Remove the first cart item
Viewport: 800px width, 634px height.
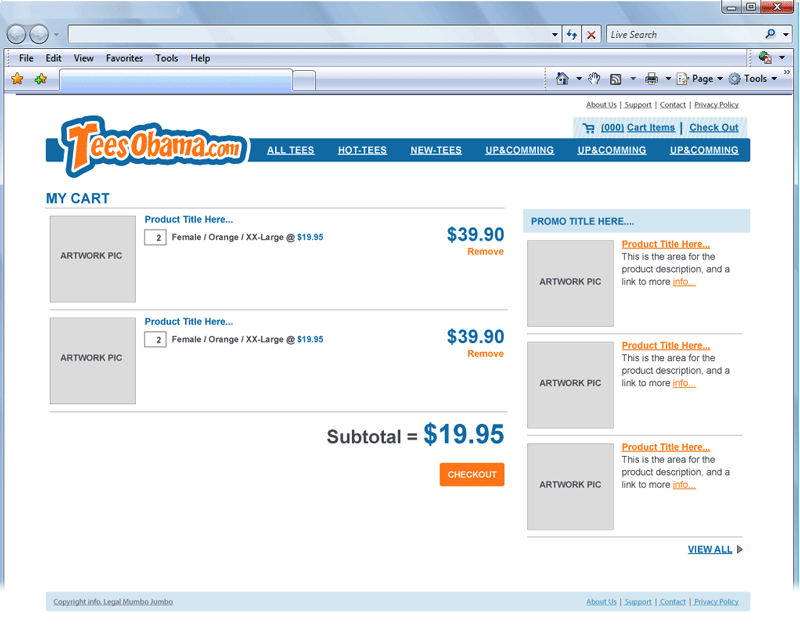click(x=485, y=251)
